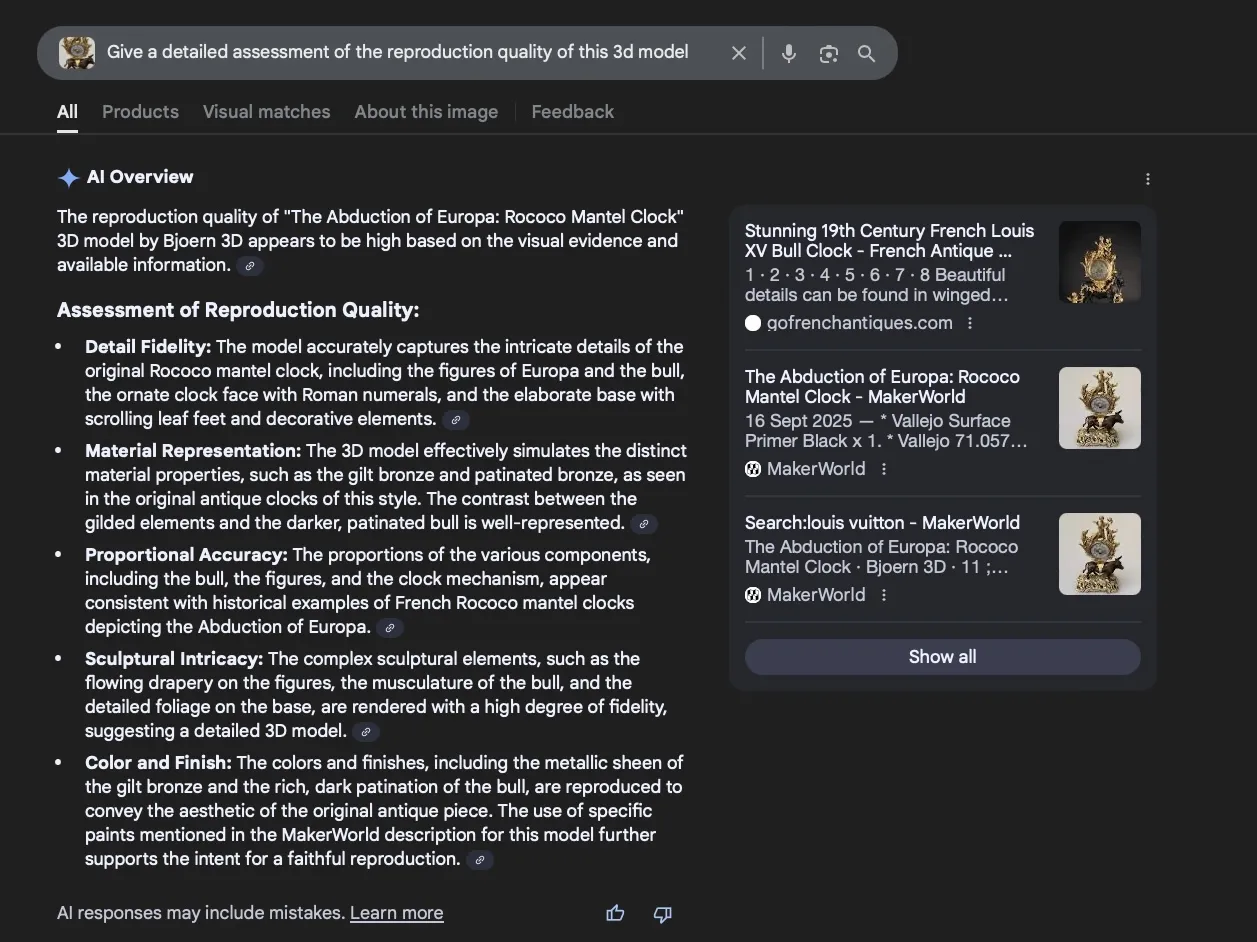The width and height of the screenshot is (1257, 942).
Task: Open options menu beside gofrenchantiques.com
Action: point(970,323)
